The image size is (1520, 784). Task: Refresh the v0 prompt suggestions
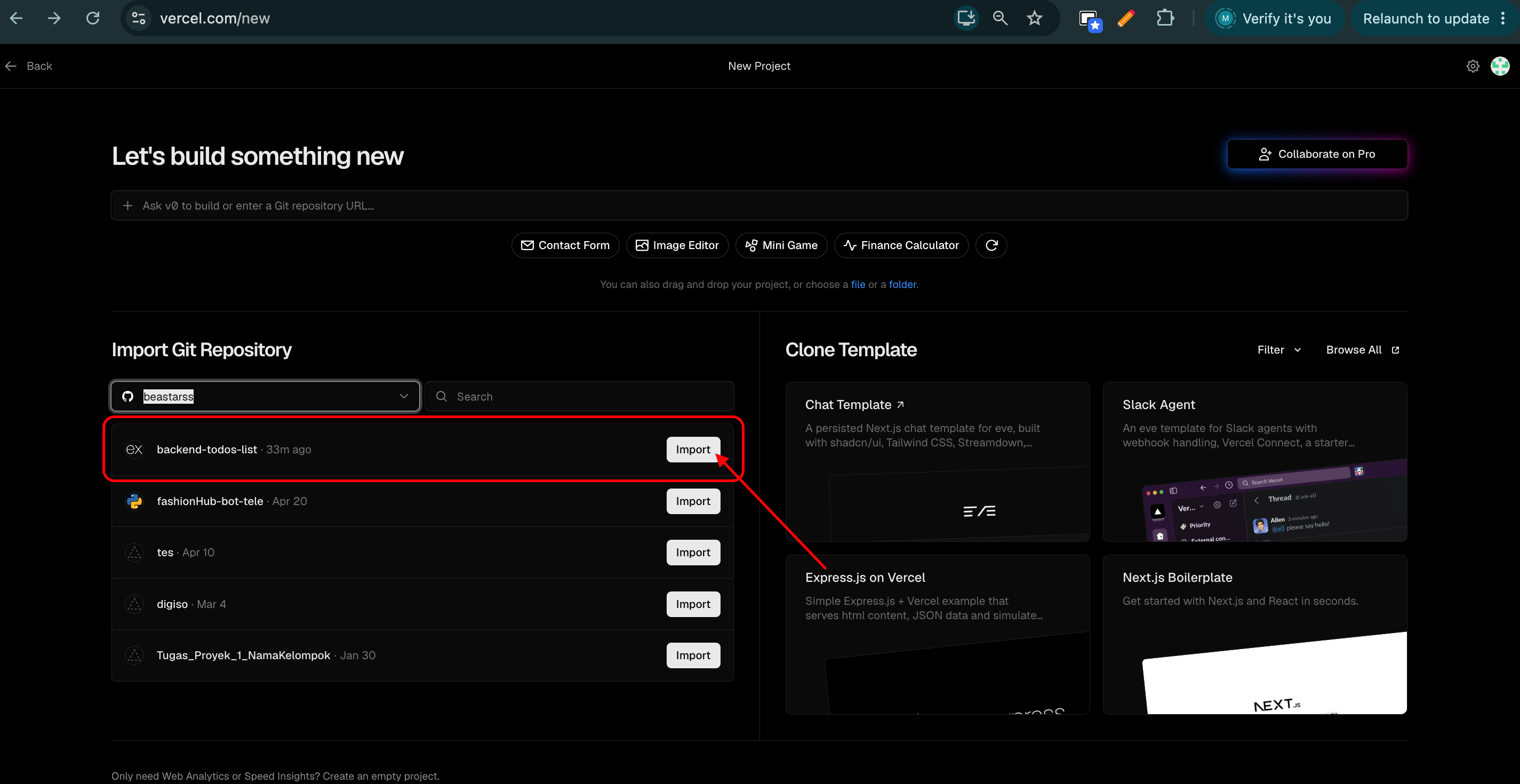[991, 245]
